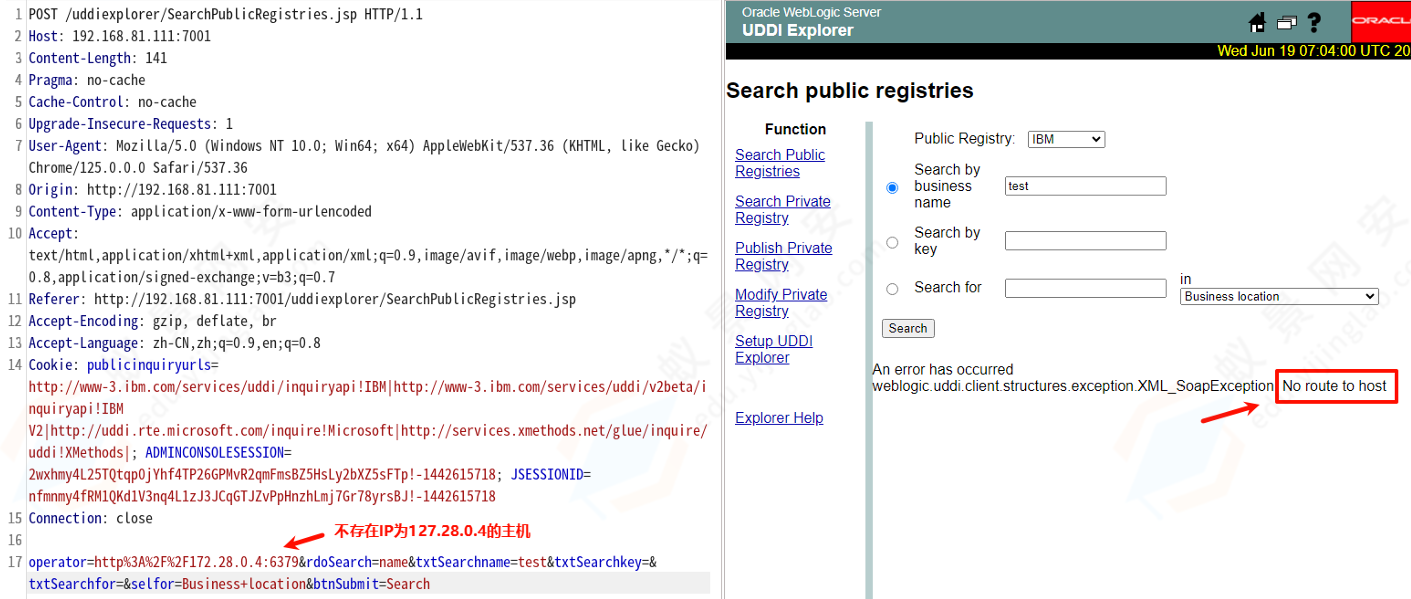Image resolution: width=1411 pixels, height=599 pixels.
Task: Open Setup UDDI Explorer link
Action: [x=774, y=349]
